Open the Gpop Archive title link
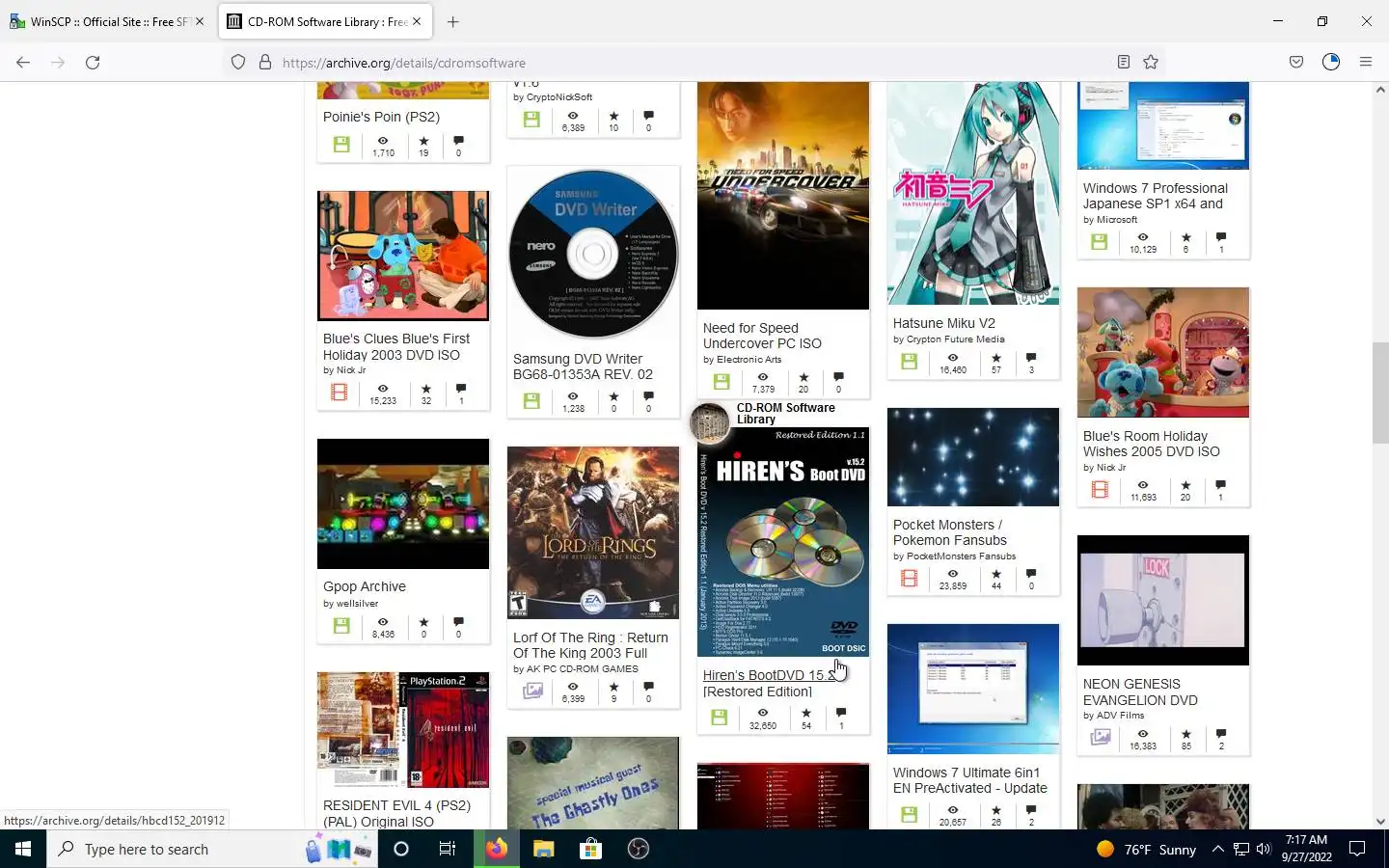The width and height of the screenshot is (1389, 868). (365, 586)
